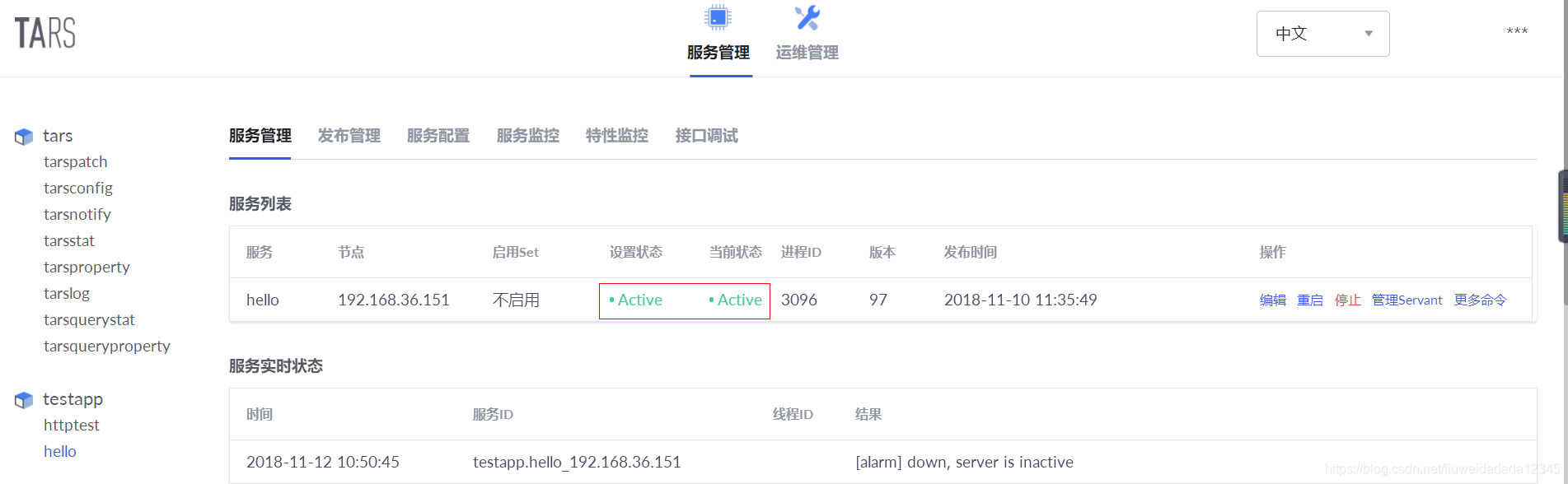This screenshot has height=484, width=1568.
Task: Click service ID testapp.hello_192.168.36.151
Action: point(577,463)
